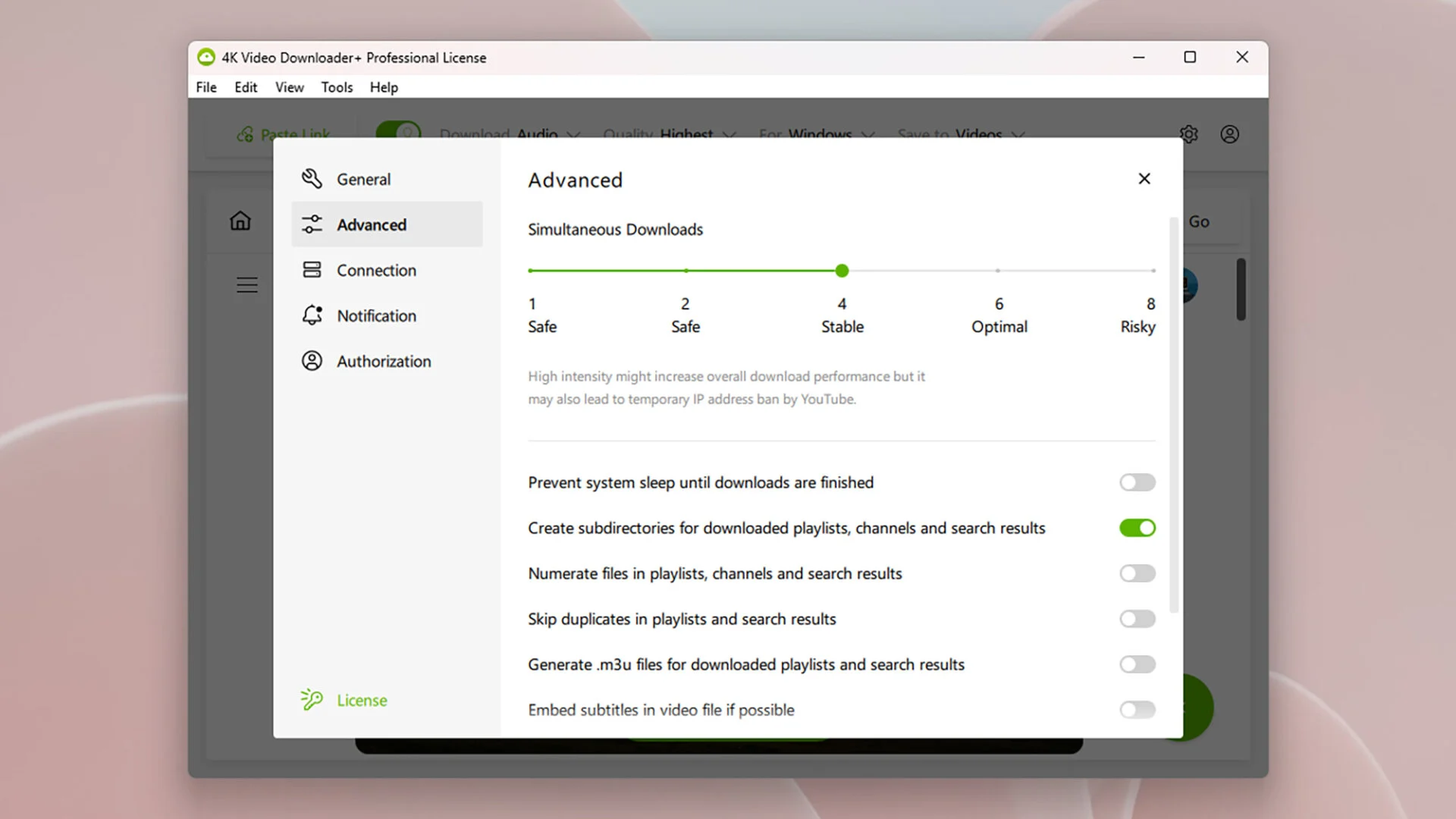The height and width of the screenshot is (819, 1456).
Task: Open the Notification bell icon
Action: pos(312,315)
